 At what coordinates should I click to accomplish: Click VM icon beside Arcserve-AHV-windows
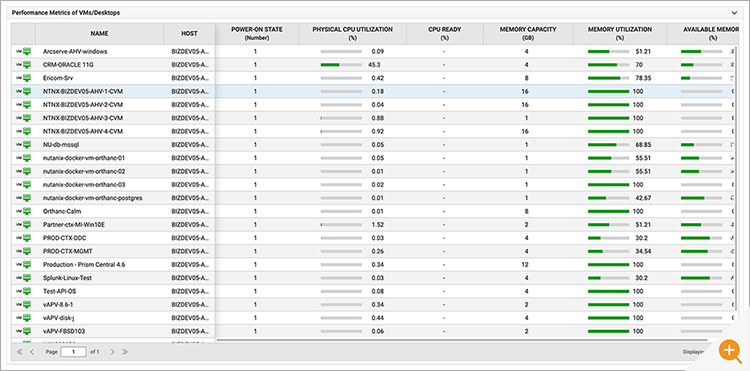point(23,51)
